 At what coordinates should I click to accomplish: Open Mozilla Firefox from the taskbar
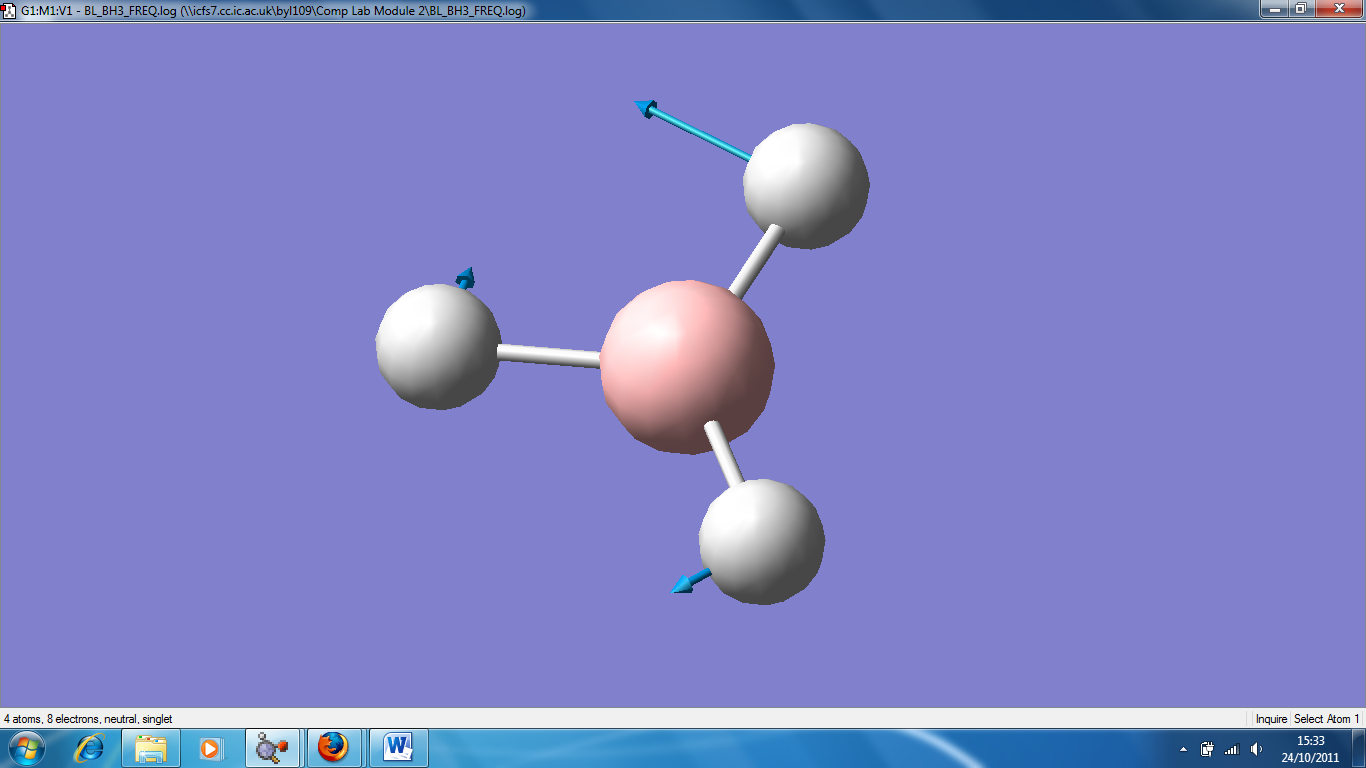coord(333,748)
